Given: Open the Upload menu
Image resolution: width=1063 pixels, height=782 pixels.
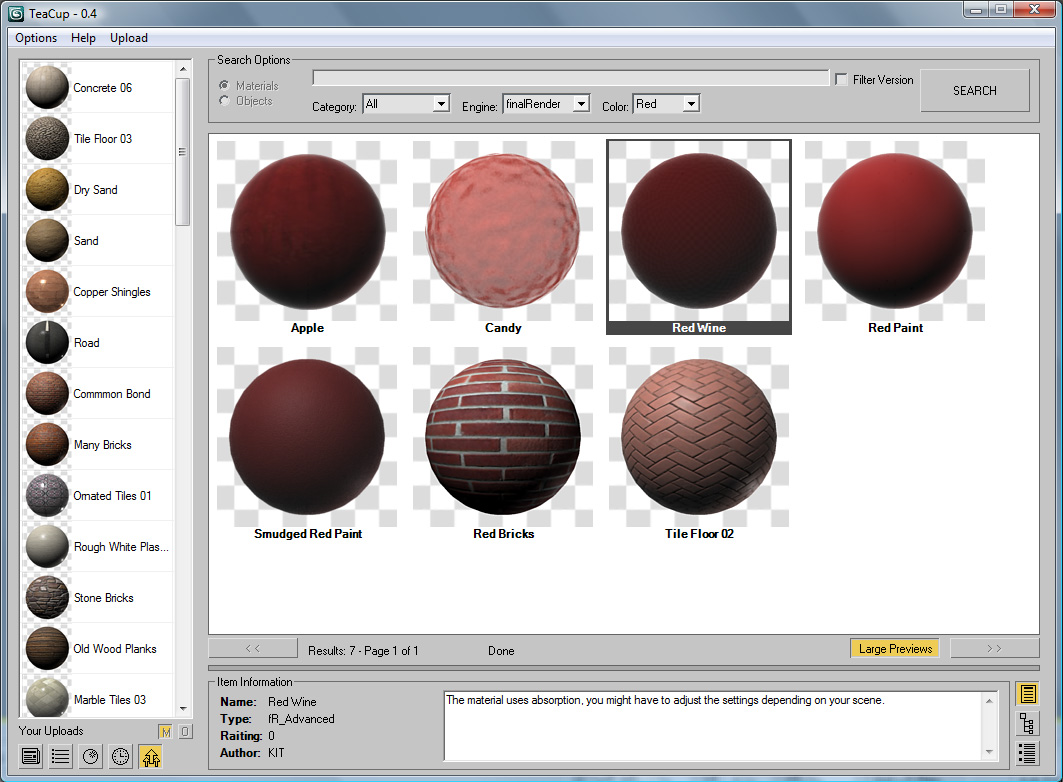Looking at the screenshot, I should coord(129,38).
